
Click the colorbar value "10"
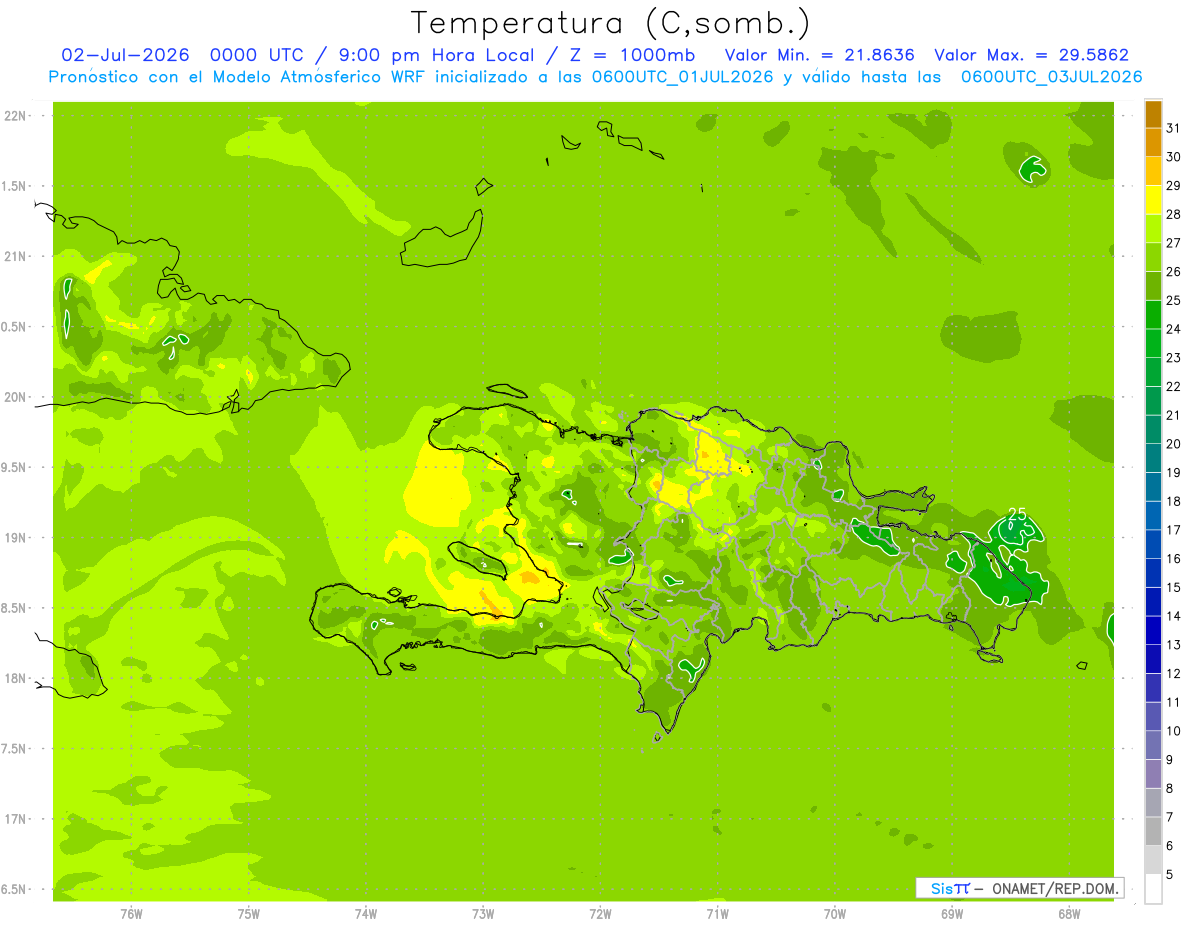tap(1173, 731)
